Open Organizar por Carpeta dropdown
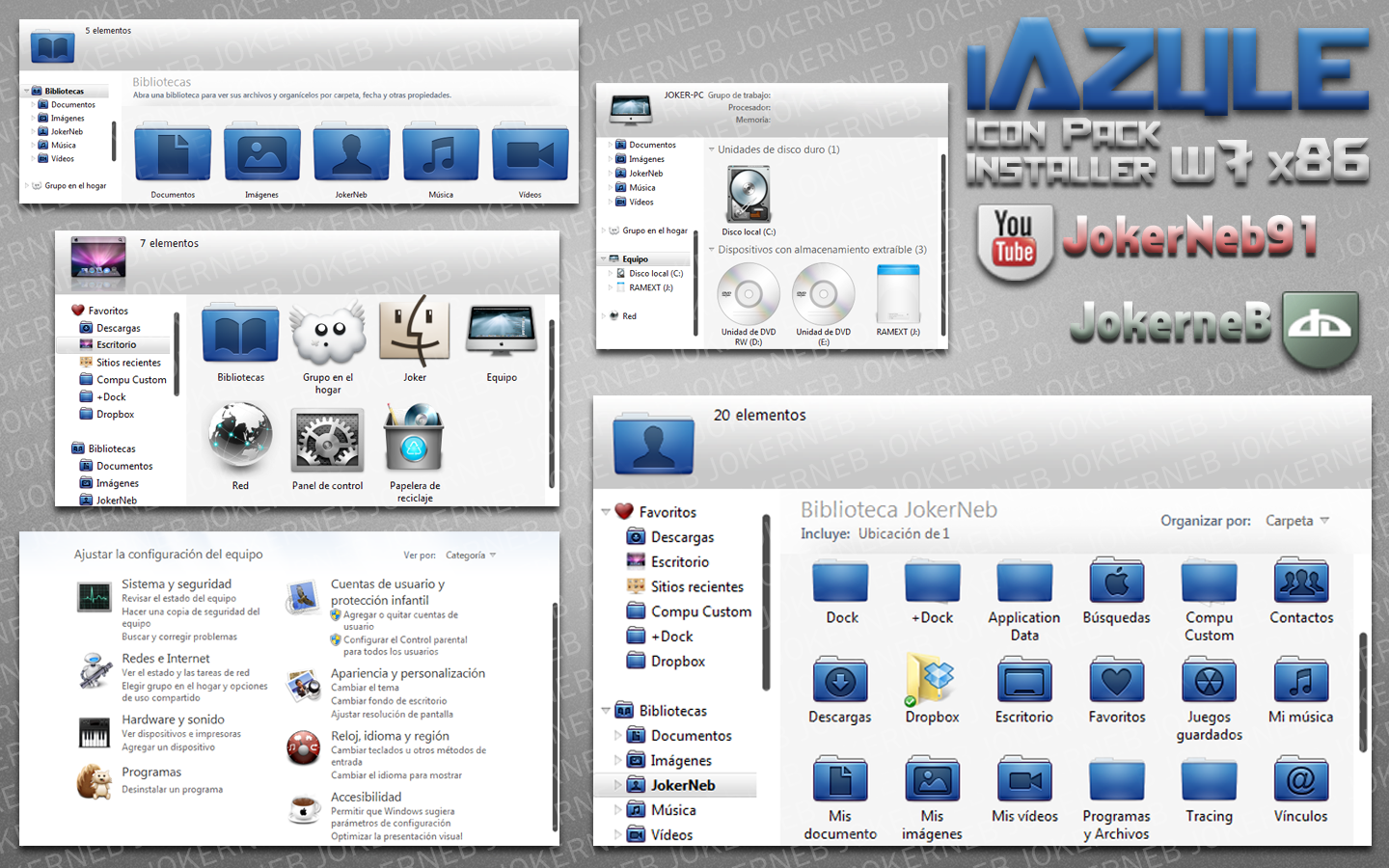The width and height of the screenshot is (1389, 868). point(1297,521)
